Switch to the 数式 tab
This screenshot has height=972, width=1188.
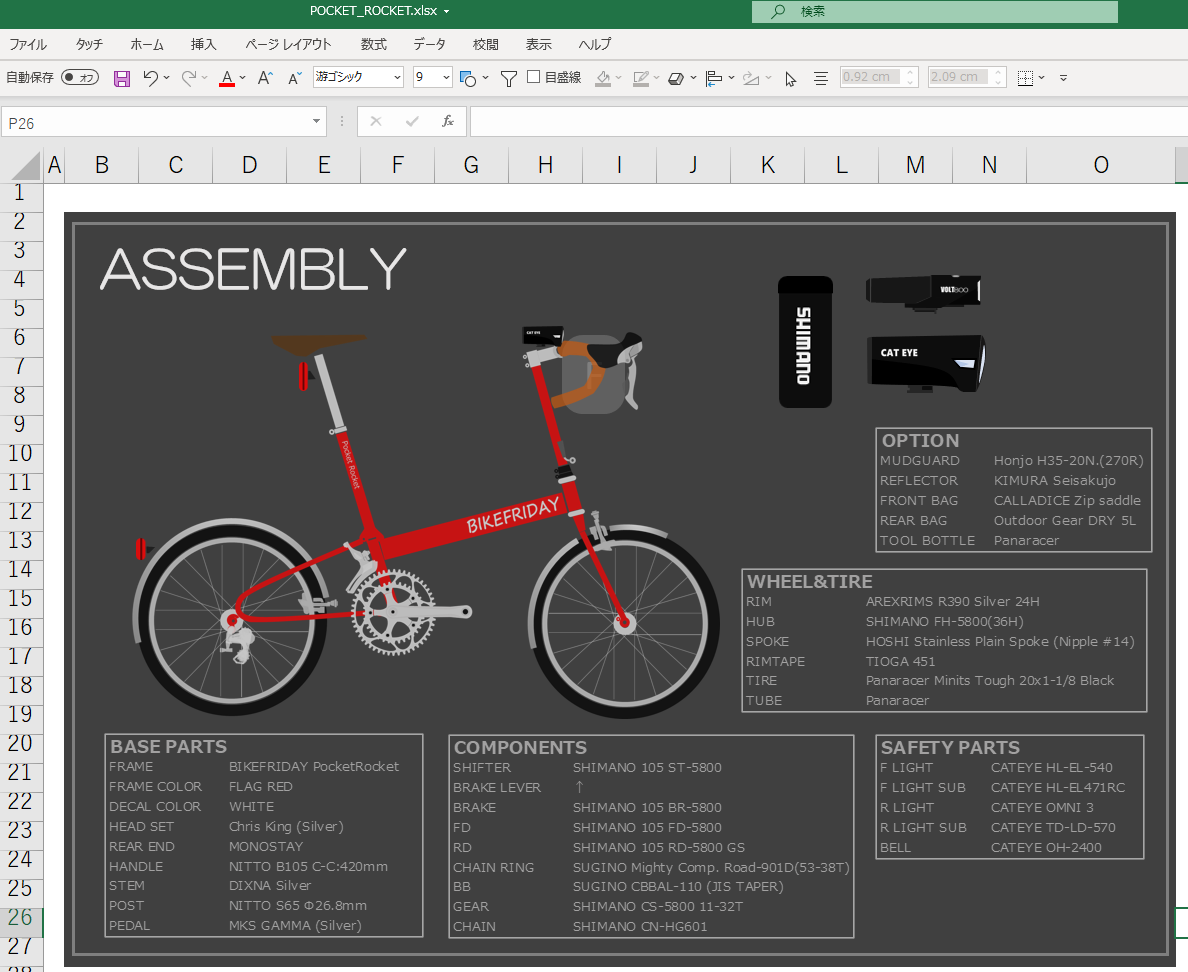point(374,45)
